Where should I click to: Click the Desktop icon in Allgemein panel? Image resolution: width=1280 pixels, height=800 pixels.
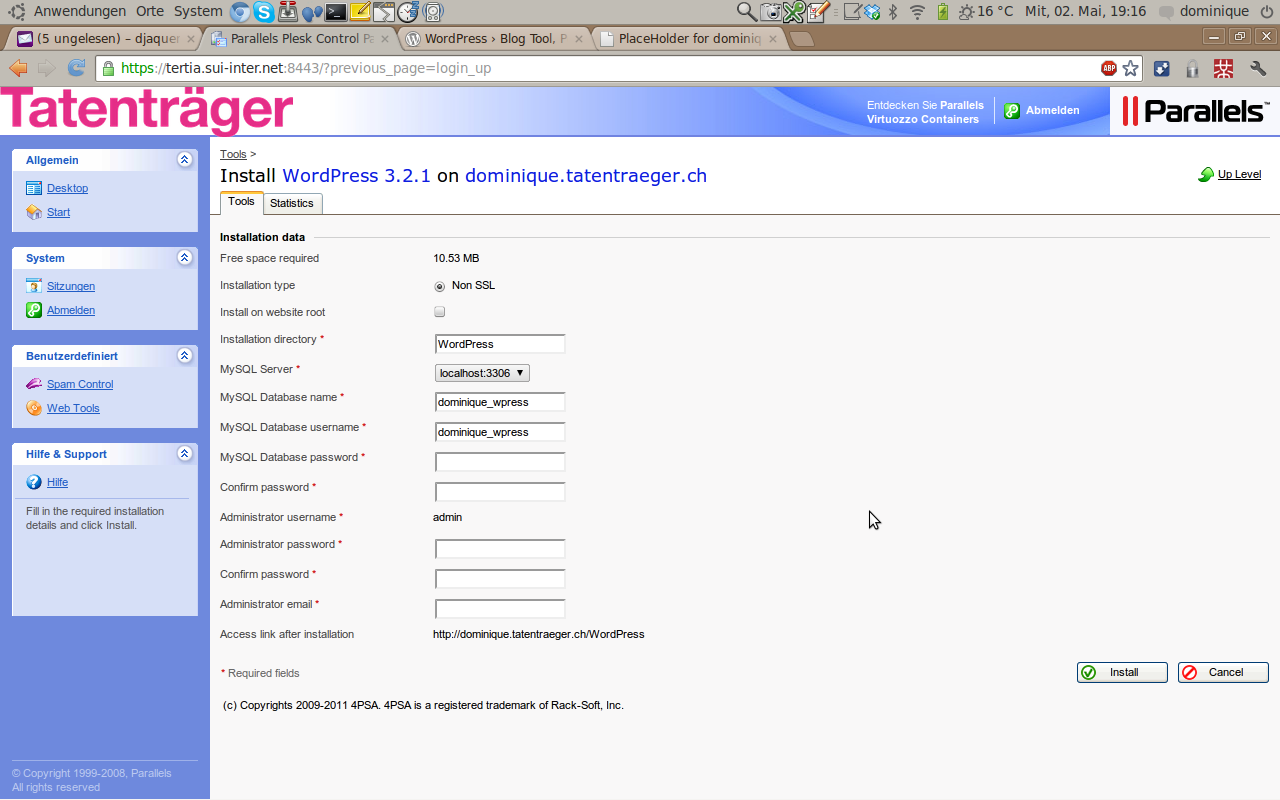click(34, 188)
